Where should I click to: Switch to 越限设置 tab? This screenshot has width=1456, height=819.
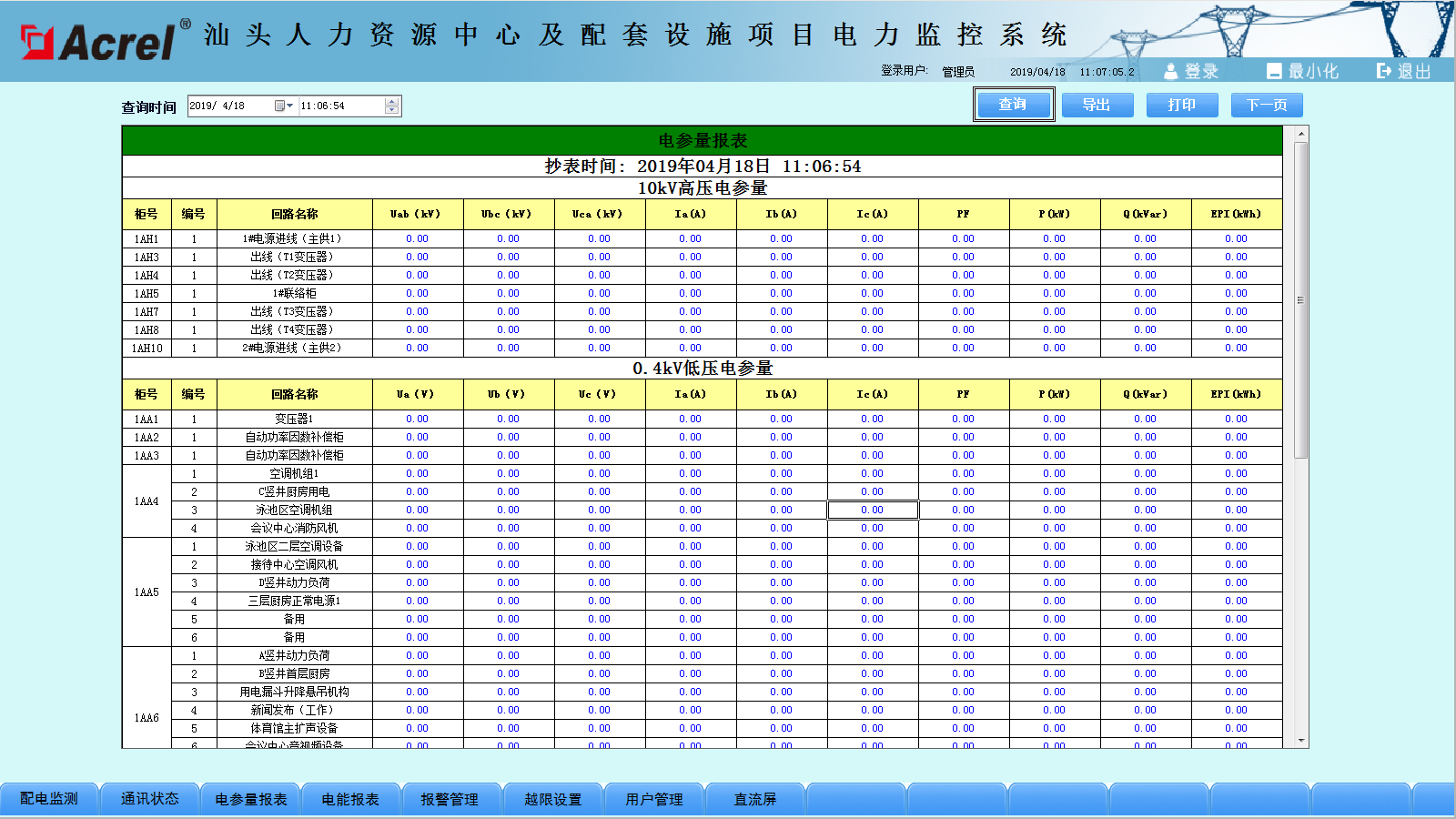pos(552,799)
